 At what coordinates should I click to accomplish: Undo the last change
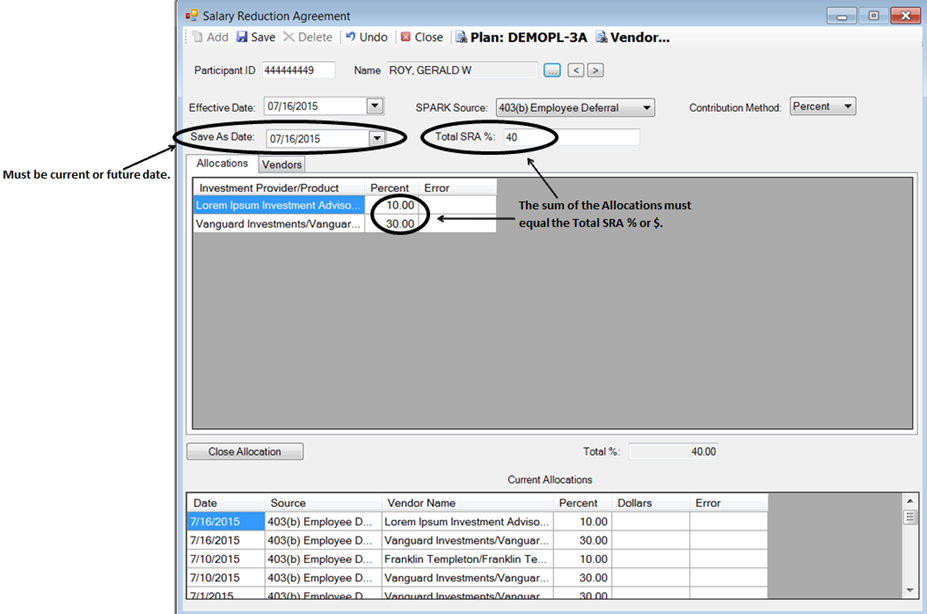click(x=366, y=37)
